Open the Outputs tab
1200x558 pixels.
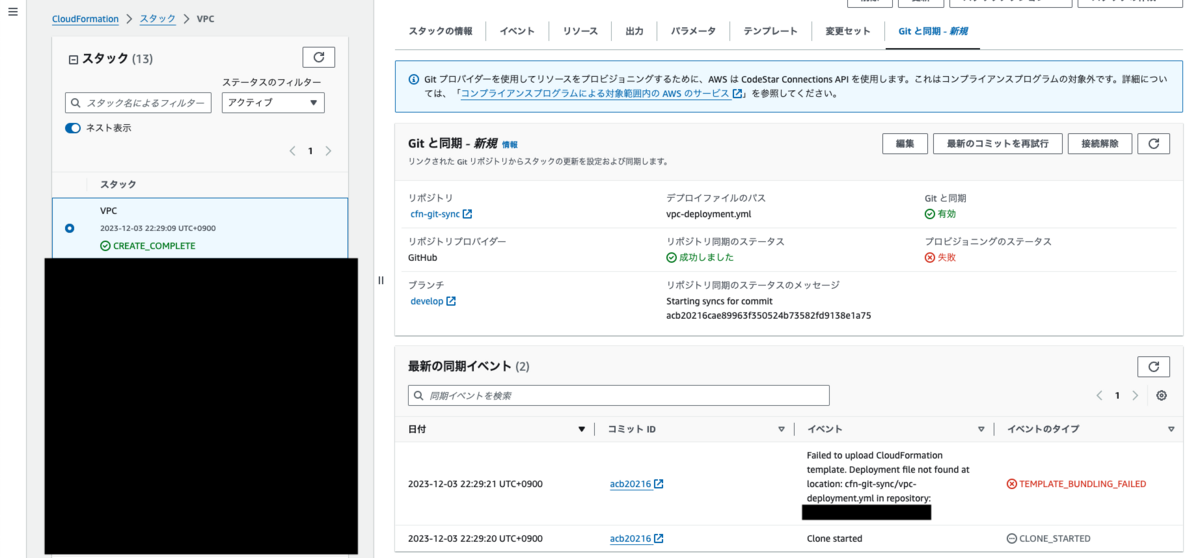click(x=635, y=31)
